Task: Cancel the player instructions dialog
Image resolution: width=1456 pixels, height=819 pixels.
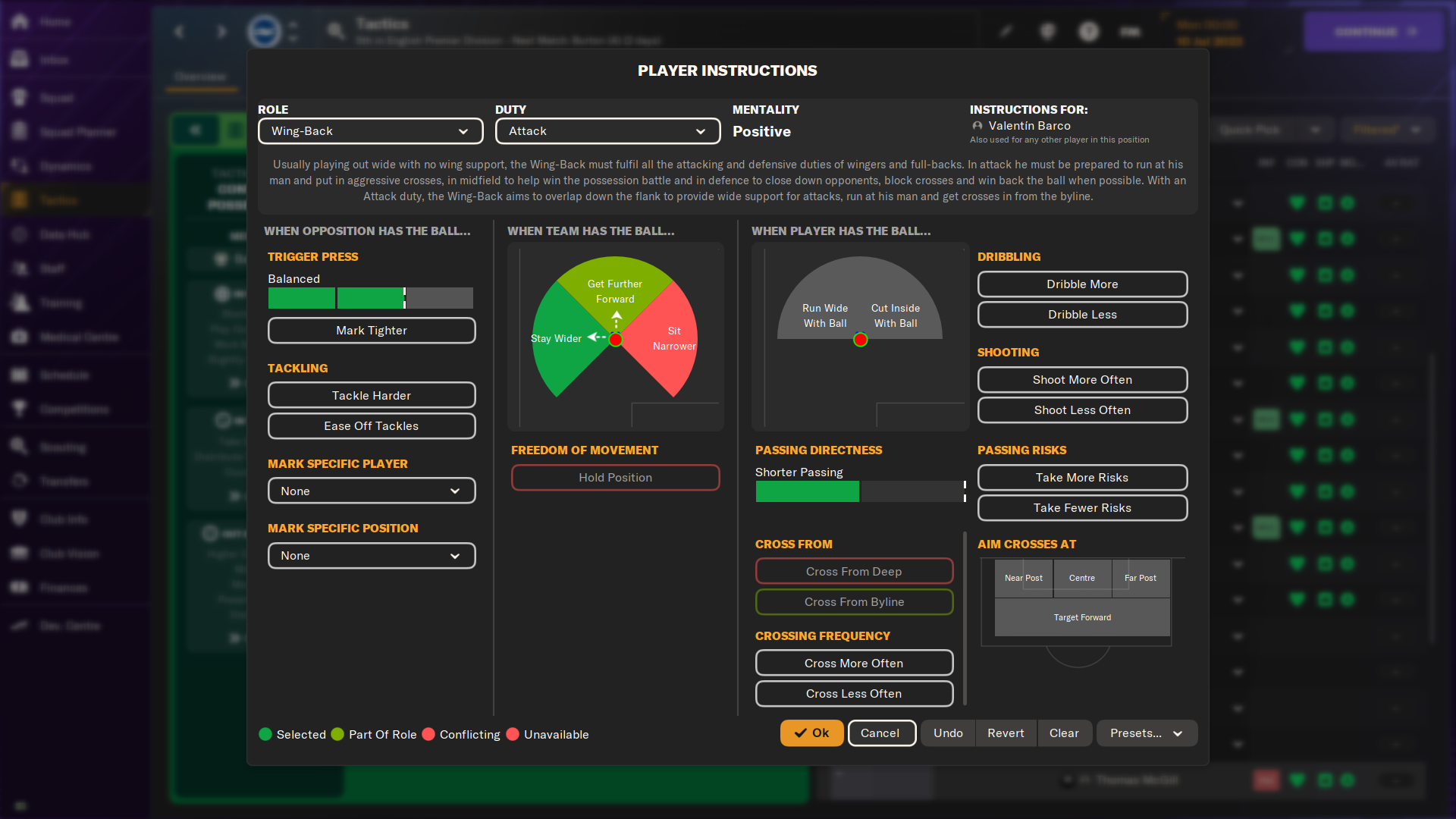Action: 881,733
